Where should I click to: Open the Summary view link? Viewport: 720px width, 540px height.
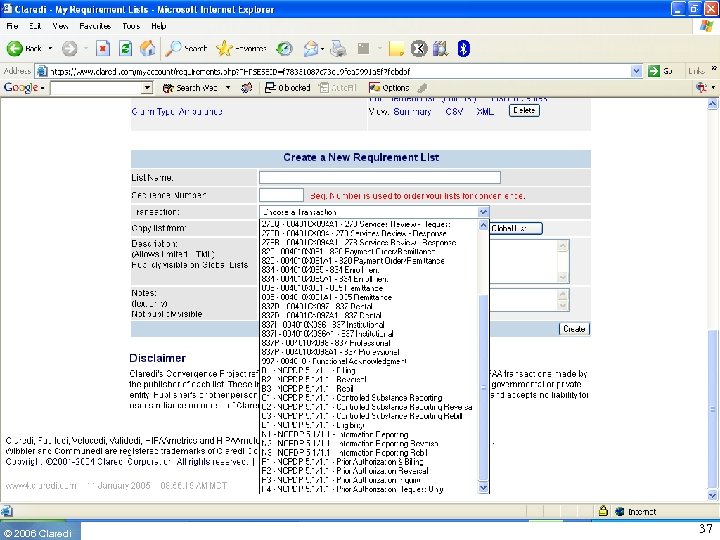click(412, 112)
